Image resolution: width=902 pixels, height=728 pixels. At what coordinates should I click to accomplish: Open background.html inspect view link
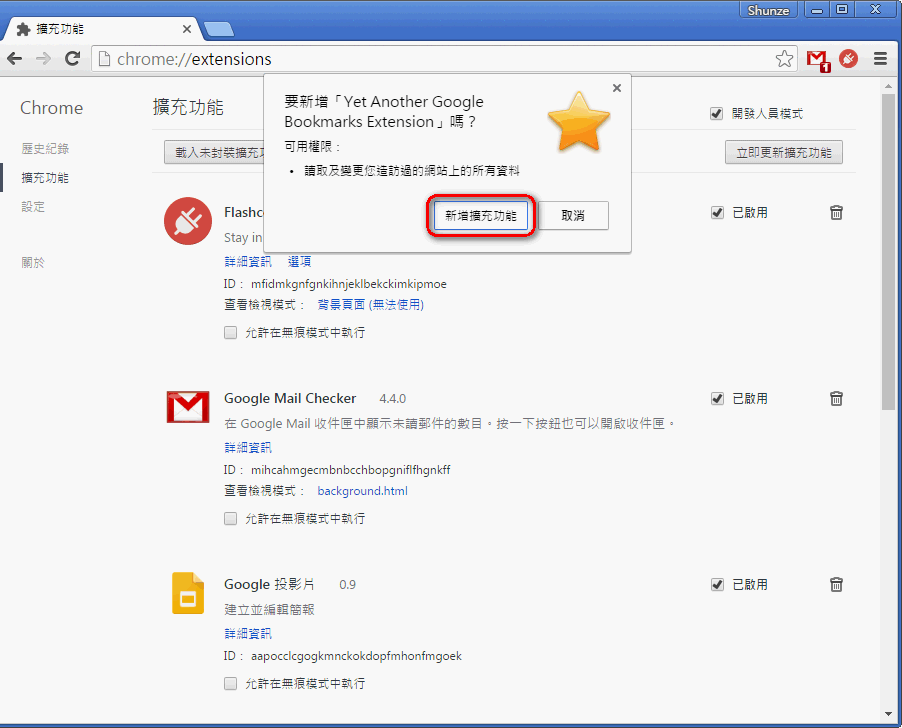tap(362, 491)
